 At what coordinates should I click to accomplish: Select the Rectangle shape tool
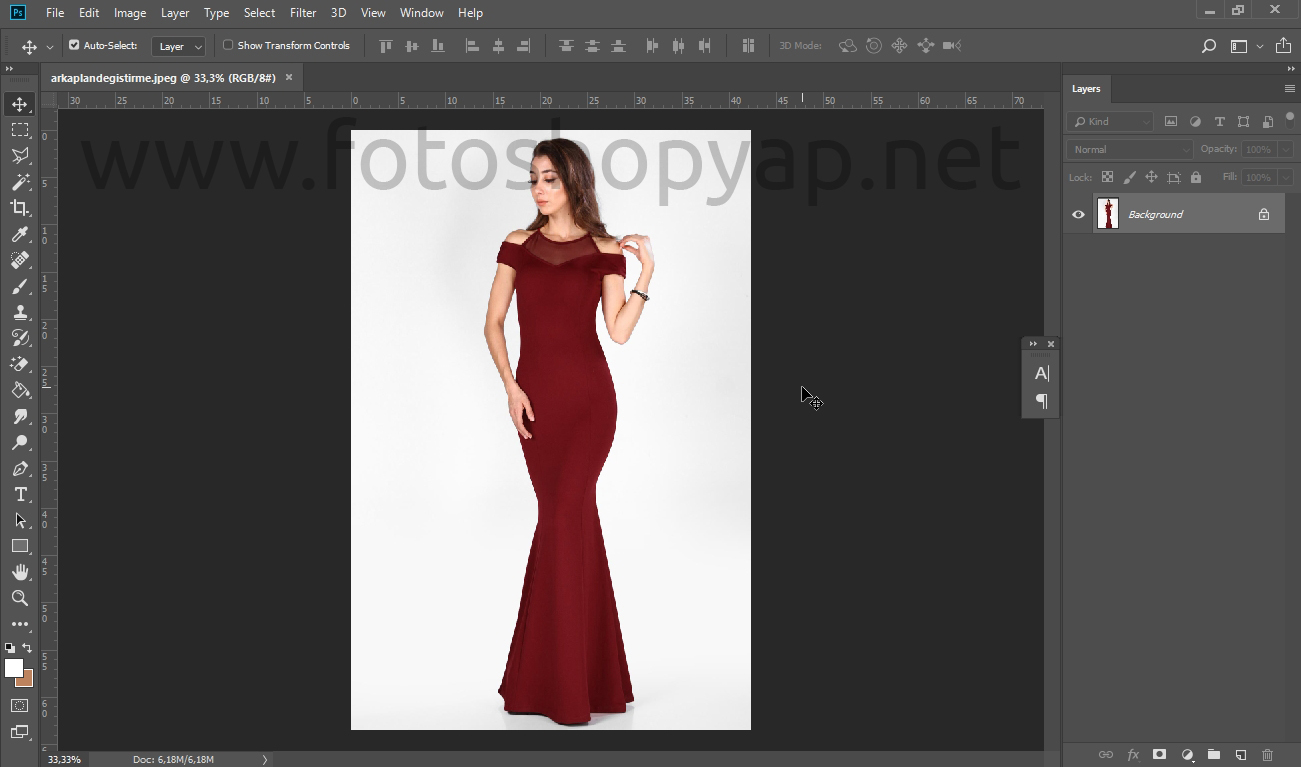19,546
